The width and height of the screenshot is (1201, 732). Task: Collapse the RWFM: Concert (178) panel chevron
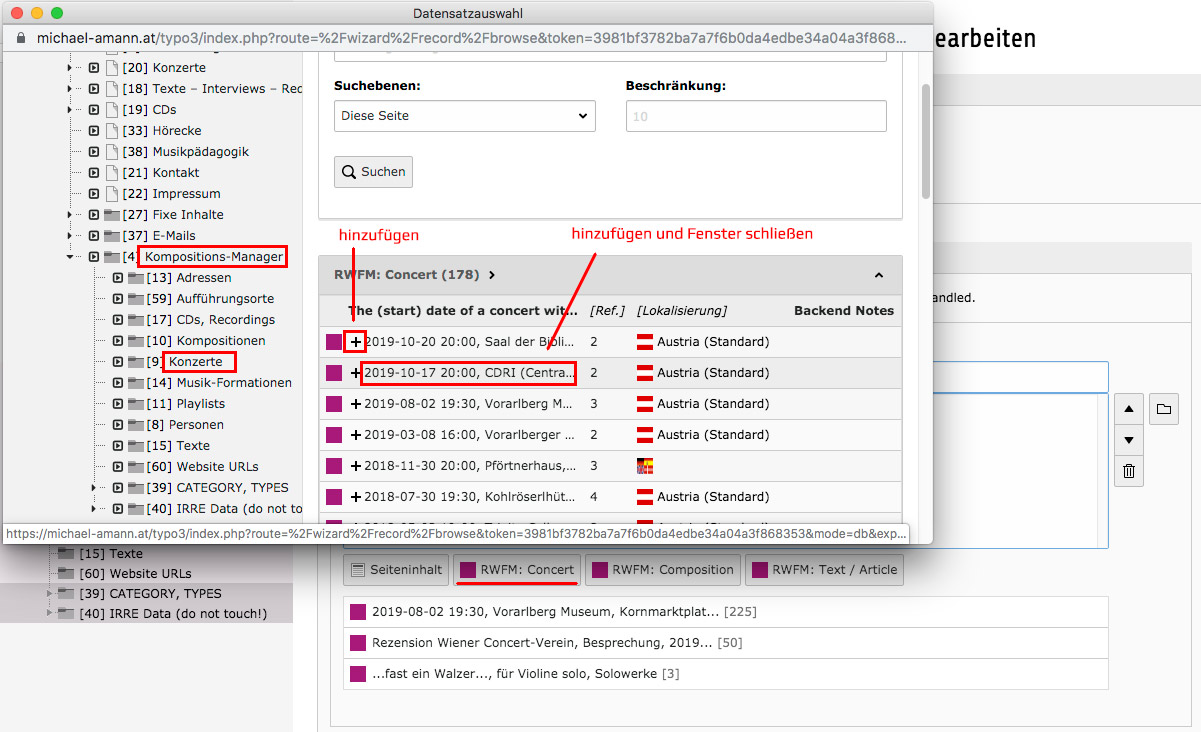(878, 274)
